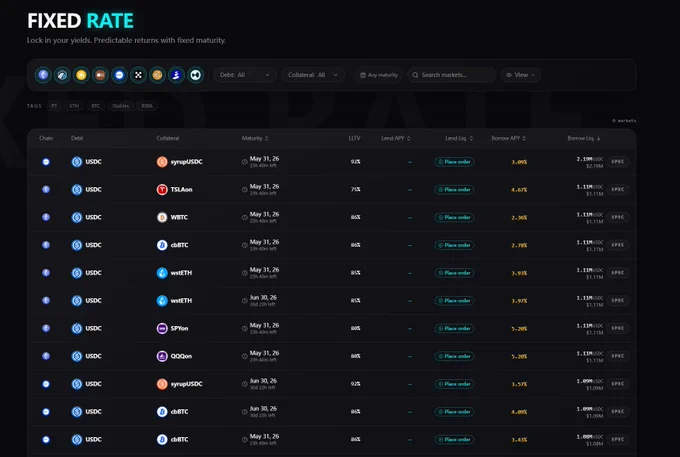Select the brown chain filter icon
680x457 pixels.
coord(100,75)
